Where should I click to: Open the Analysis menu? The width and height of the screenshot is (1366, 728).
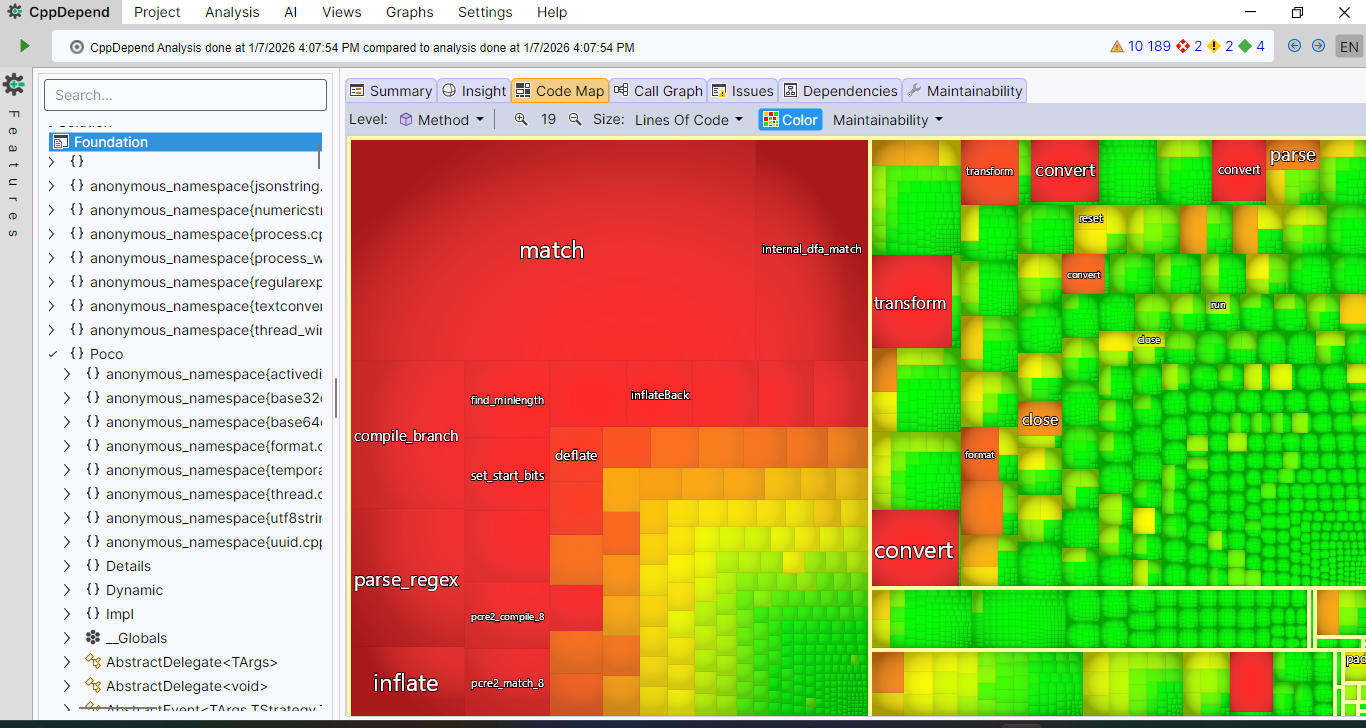click(231, 12)
